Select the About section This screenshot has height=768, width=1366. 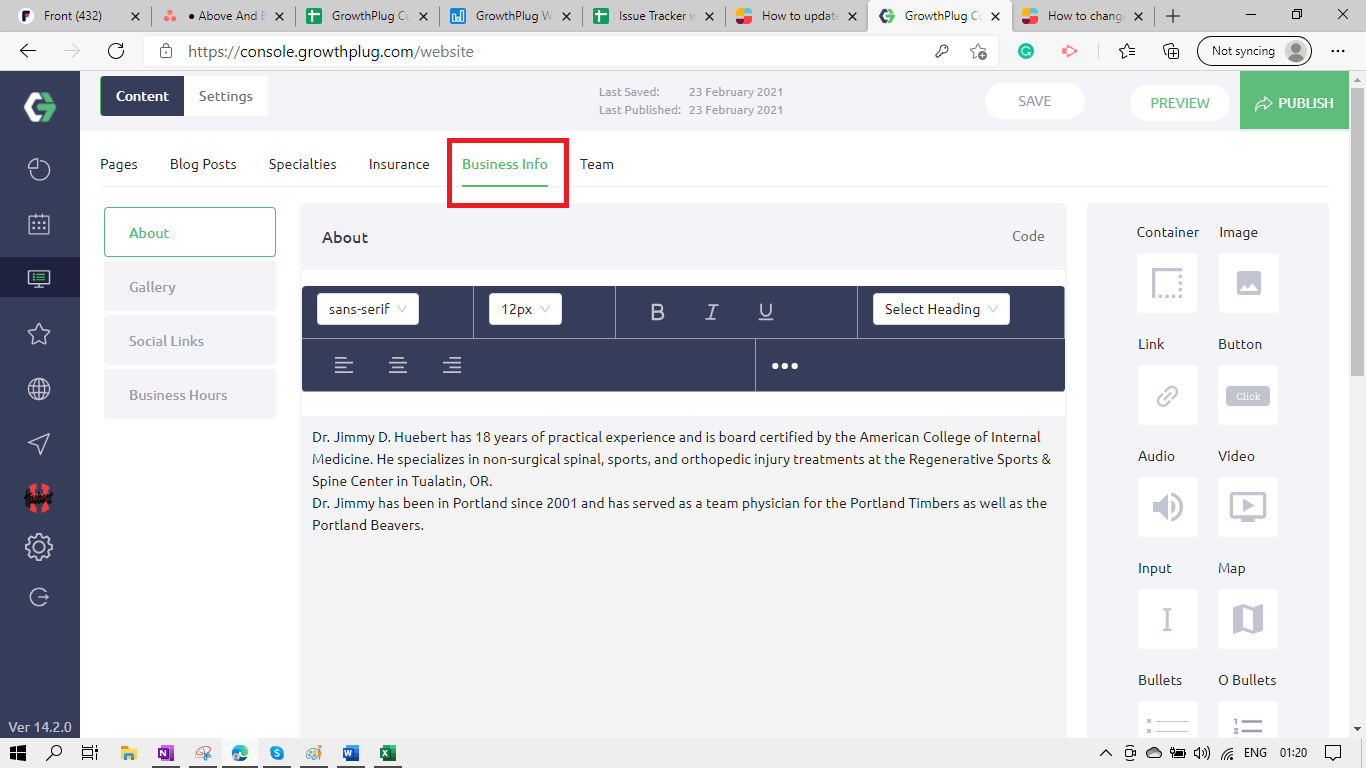click(x=190, y=233)
